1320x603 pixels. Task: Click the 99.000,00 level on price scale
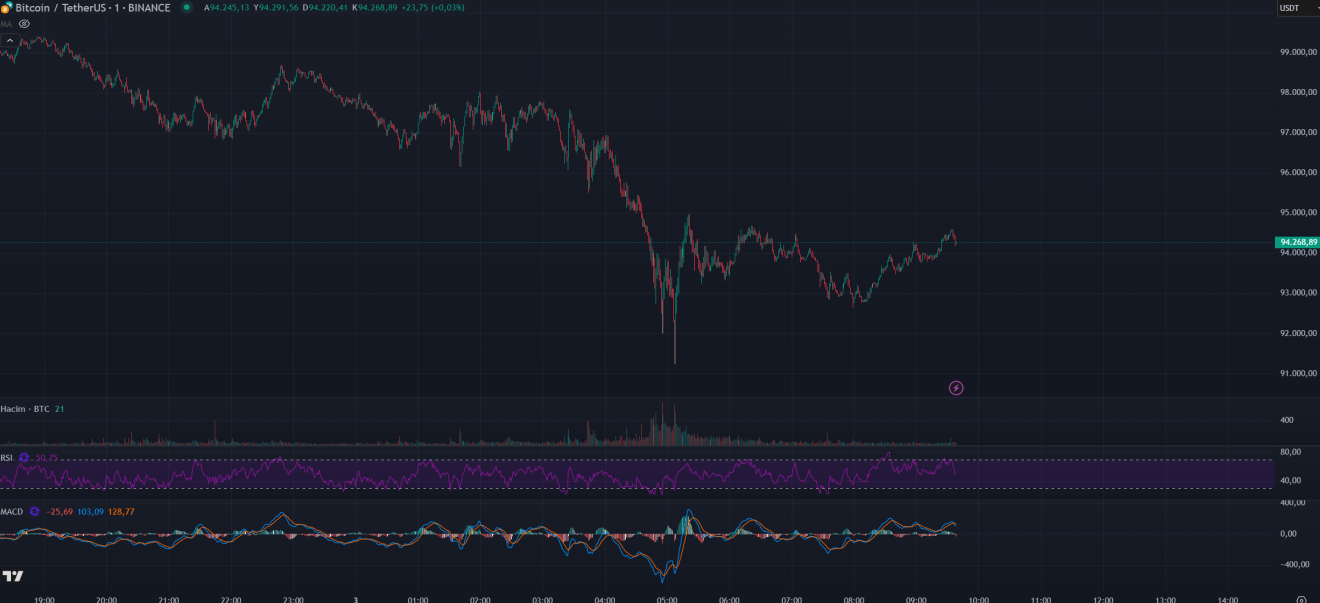point(1296,52)
